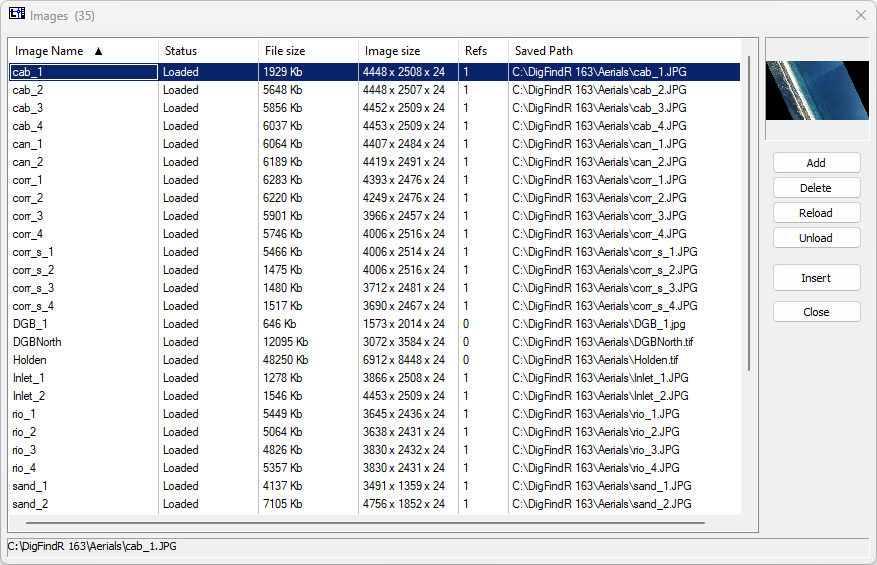Click the Images dialog title bar icon

coord(17,13)
